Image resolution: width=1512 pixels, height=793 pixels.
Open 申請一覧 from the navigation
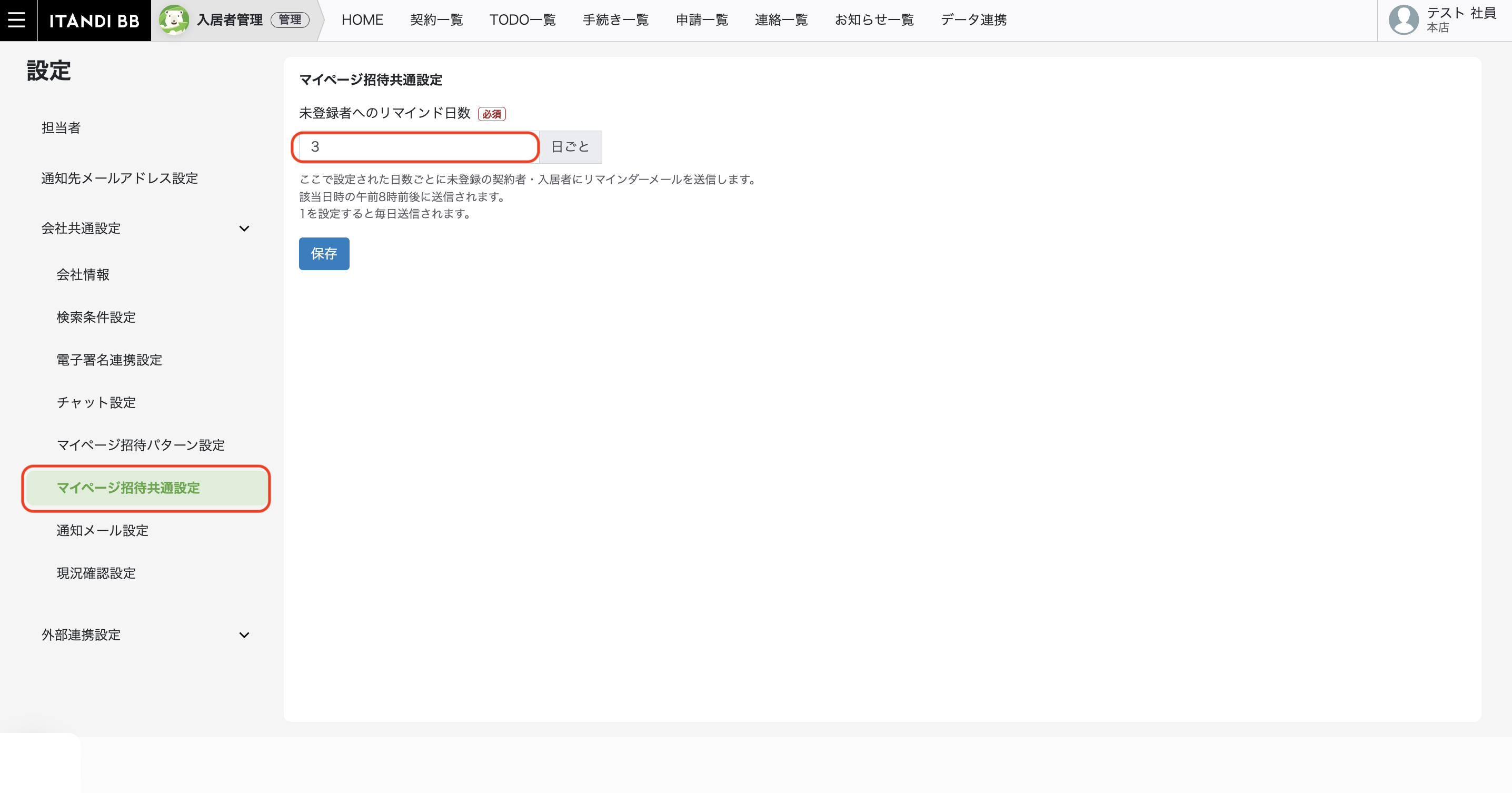click(701, 20)
